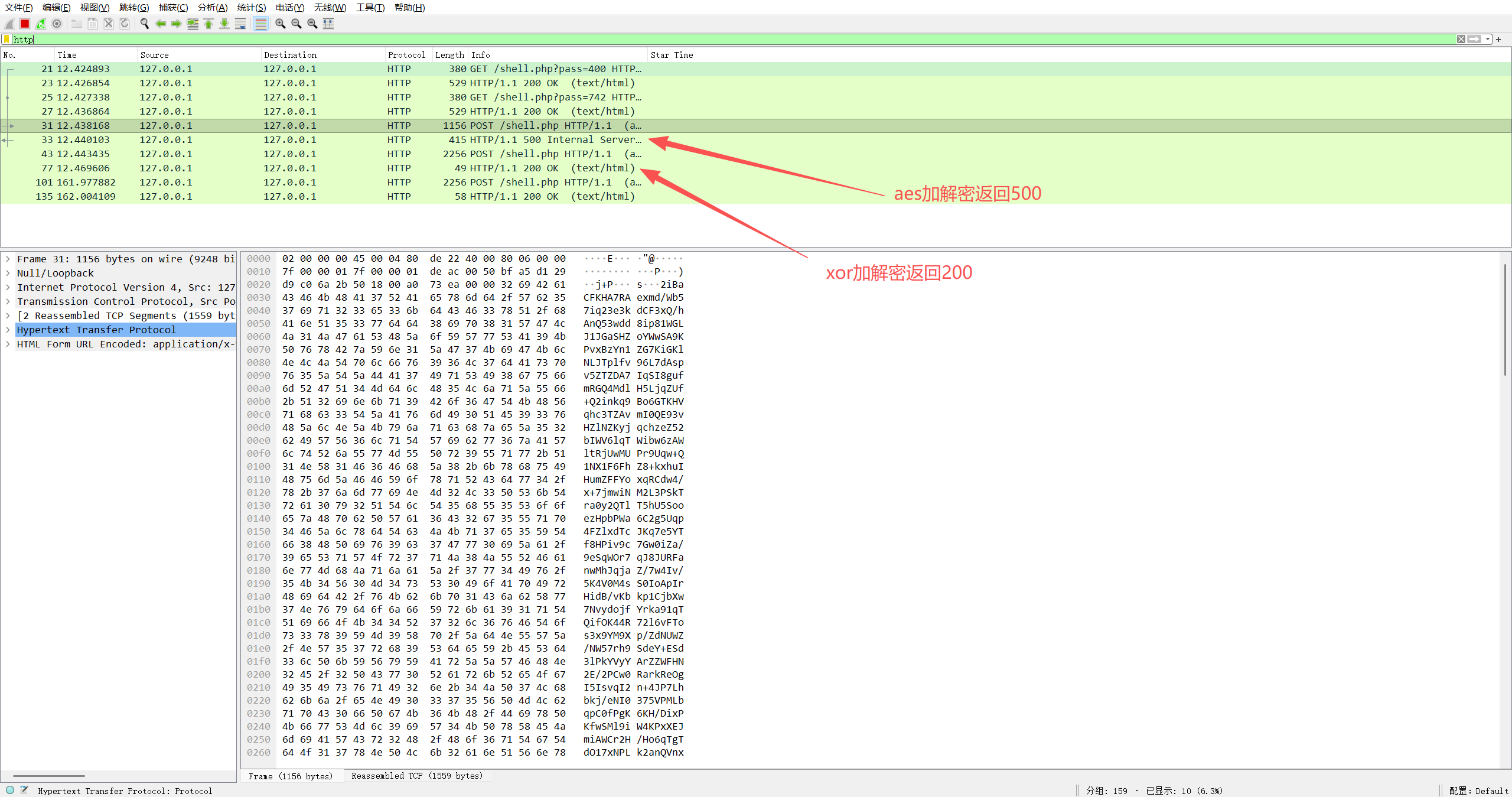Open the 统计(S) menu
Screen dimensions: 1512x797
(251, 7)
